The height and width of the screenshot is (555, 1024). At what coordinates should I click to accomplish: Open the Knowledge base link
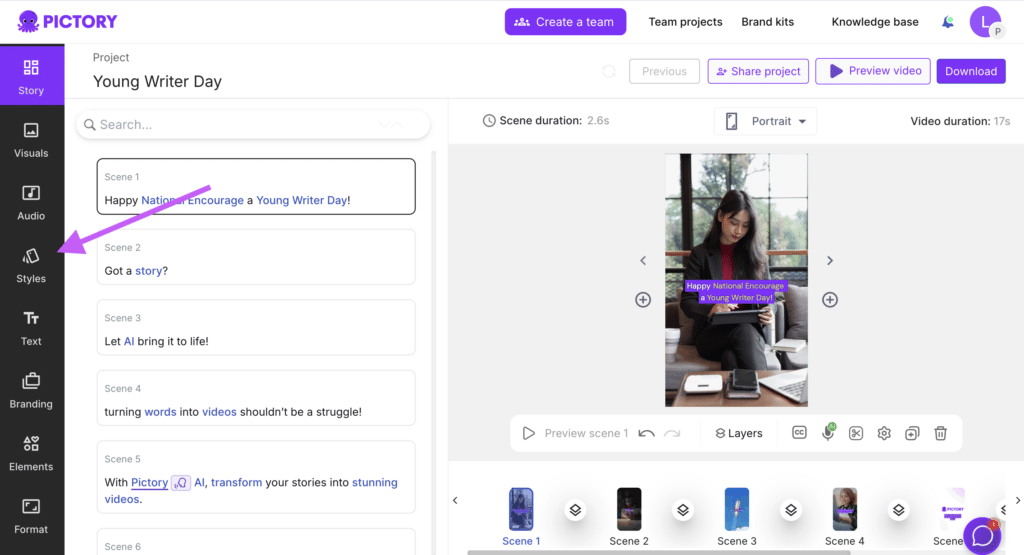point(874,22)
